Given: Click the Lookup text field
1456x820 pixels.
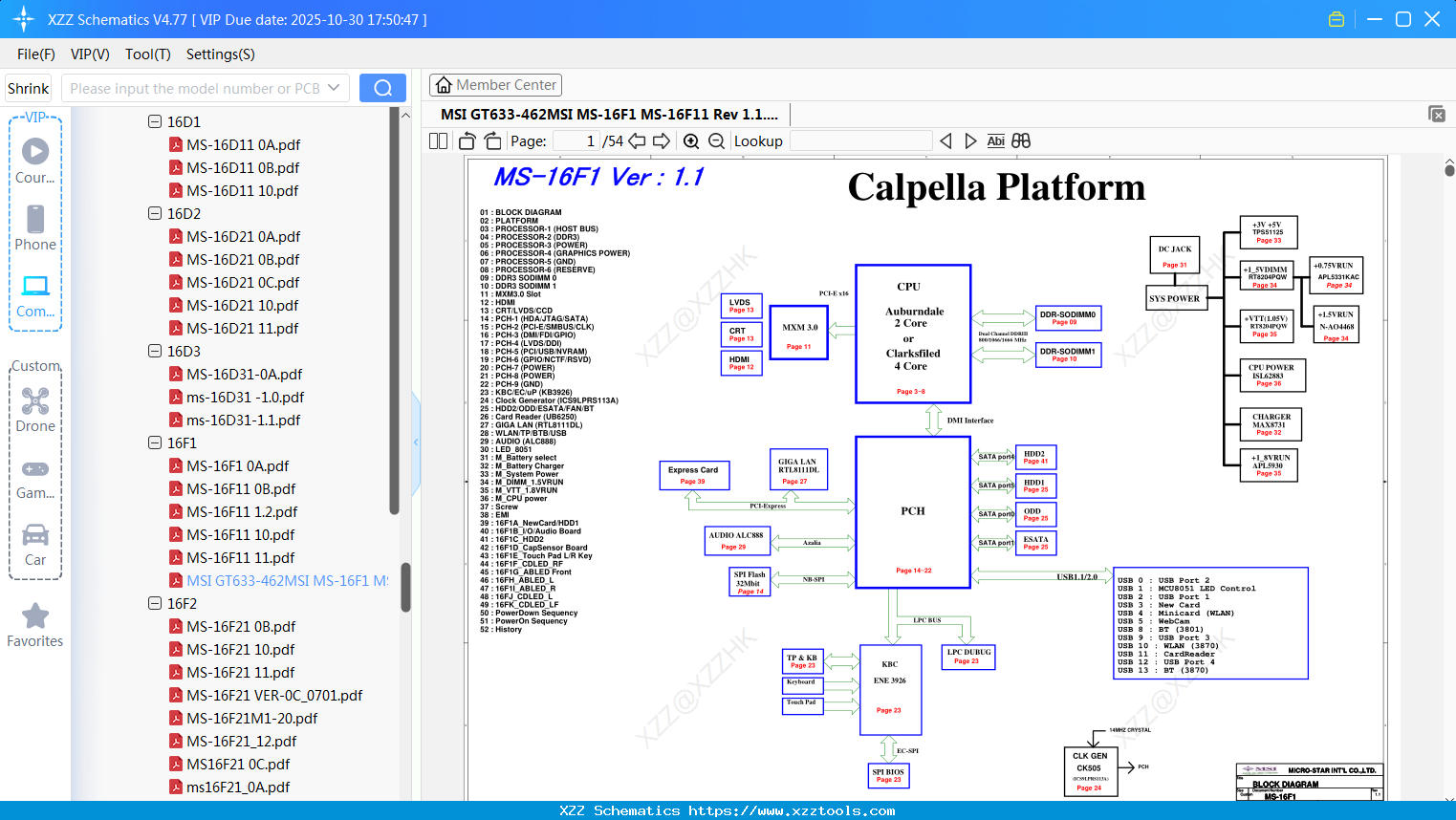Looking at the screenshot, I should [860, 141].
